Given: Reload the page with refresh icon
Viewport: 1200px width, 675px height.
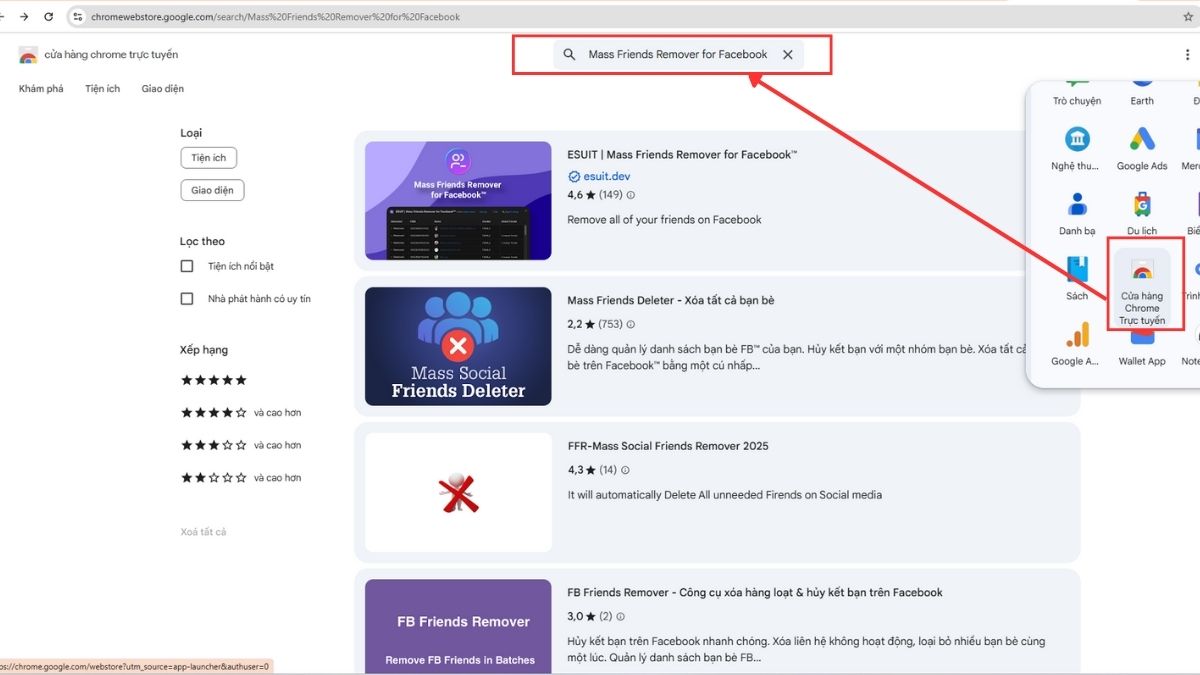Looking at the screenshot, I should [x=50, y=17].
